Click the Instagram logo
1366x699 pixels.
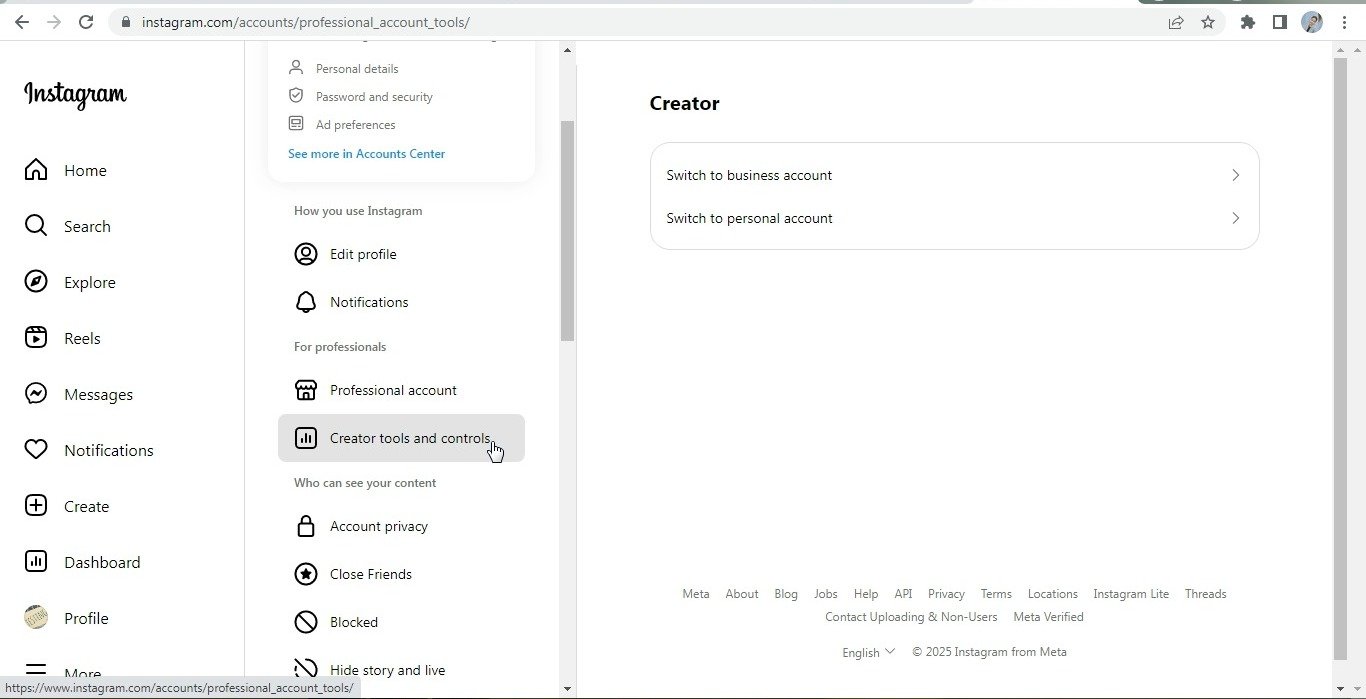(x=75, y=95)
